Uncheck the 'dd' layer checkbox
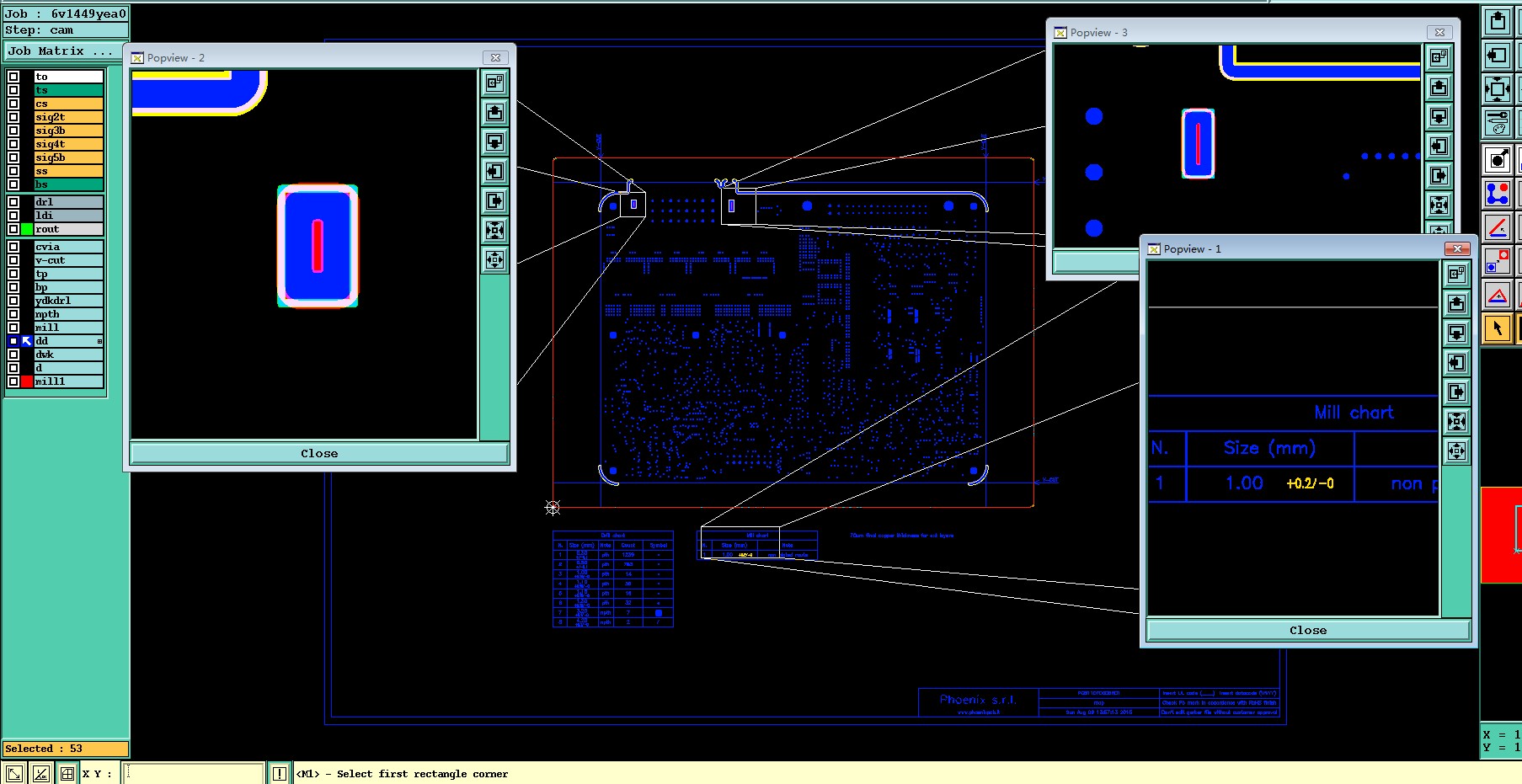The height and width of the screenshot is (784, 1522). click(x=13, y=341)
